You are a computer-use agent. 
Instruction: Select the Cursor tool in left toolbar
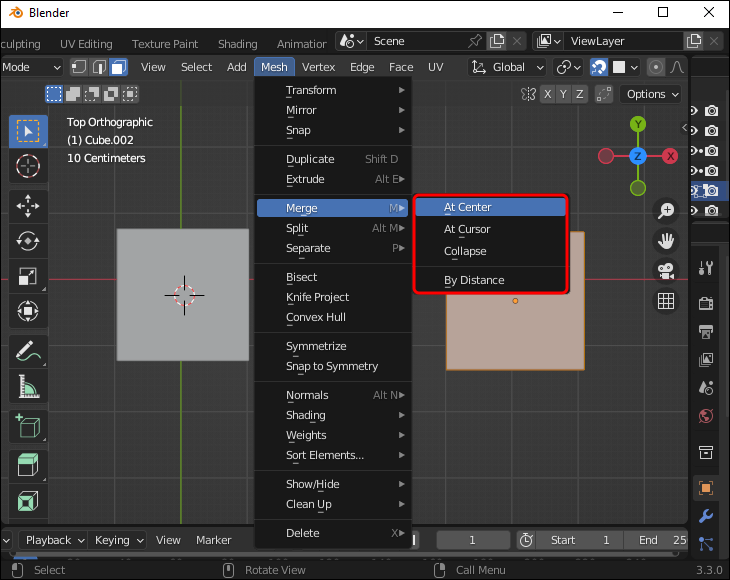click(28, 166)
